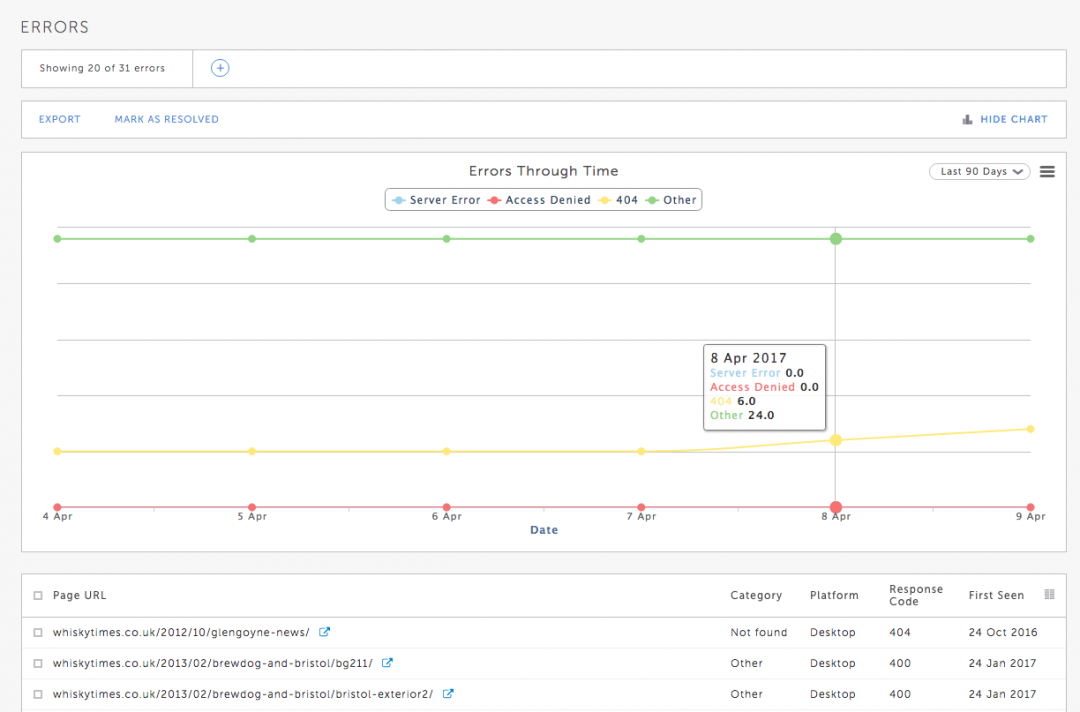Sort by Category column header
The width and height of the screenshot is (1080, 712).
point(756,595)
